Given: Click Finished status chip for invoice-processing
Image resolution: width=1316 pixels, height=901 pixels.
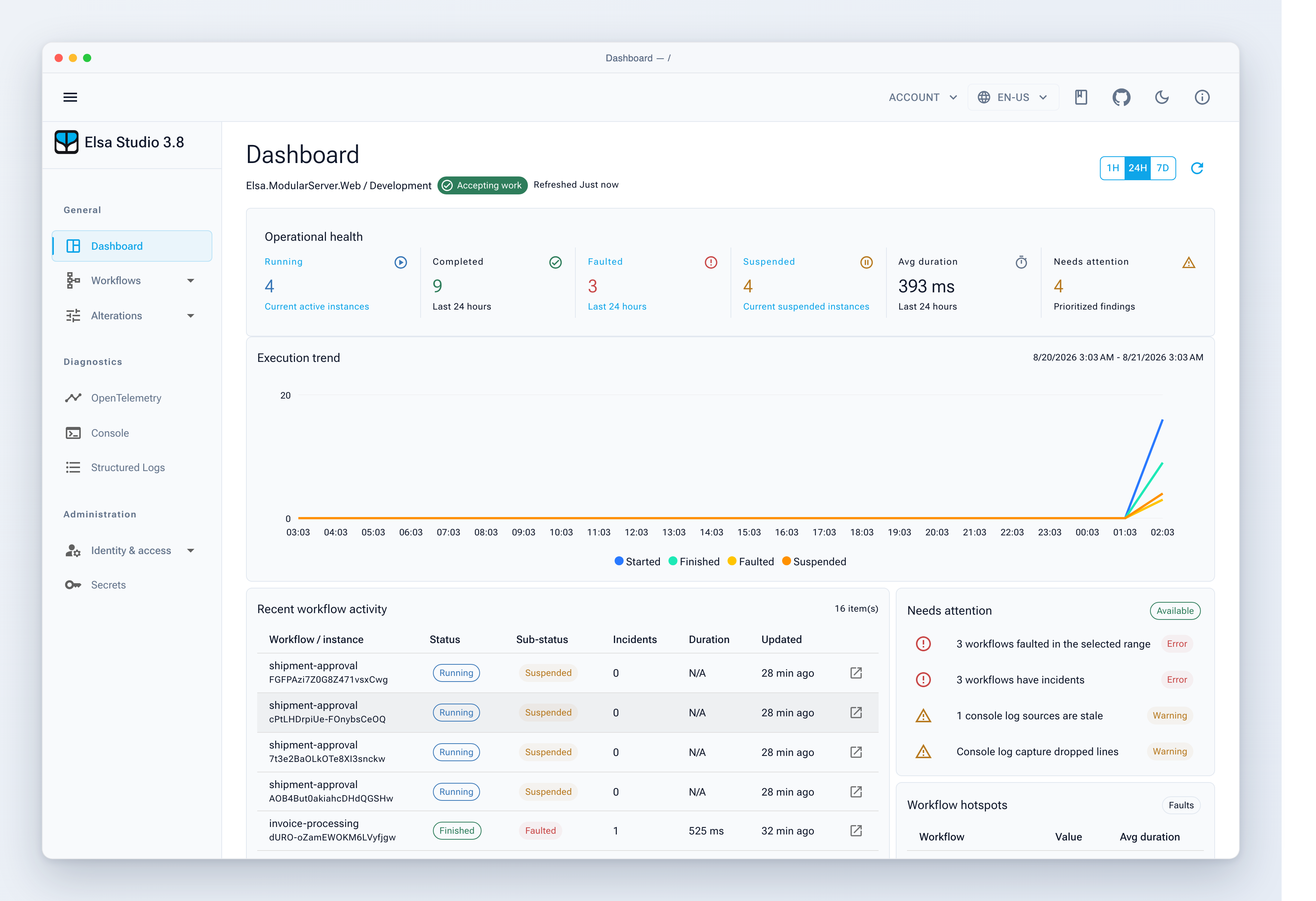Looking at the screenshot, I should pos(456,830).
